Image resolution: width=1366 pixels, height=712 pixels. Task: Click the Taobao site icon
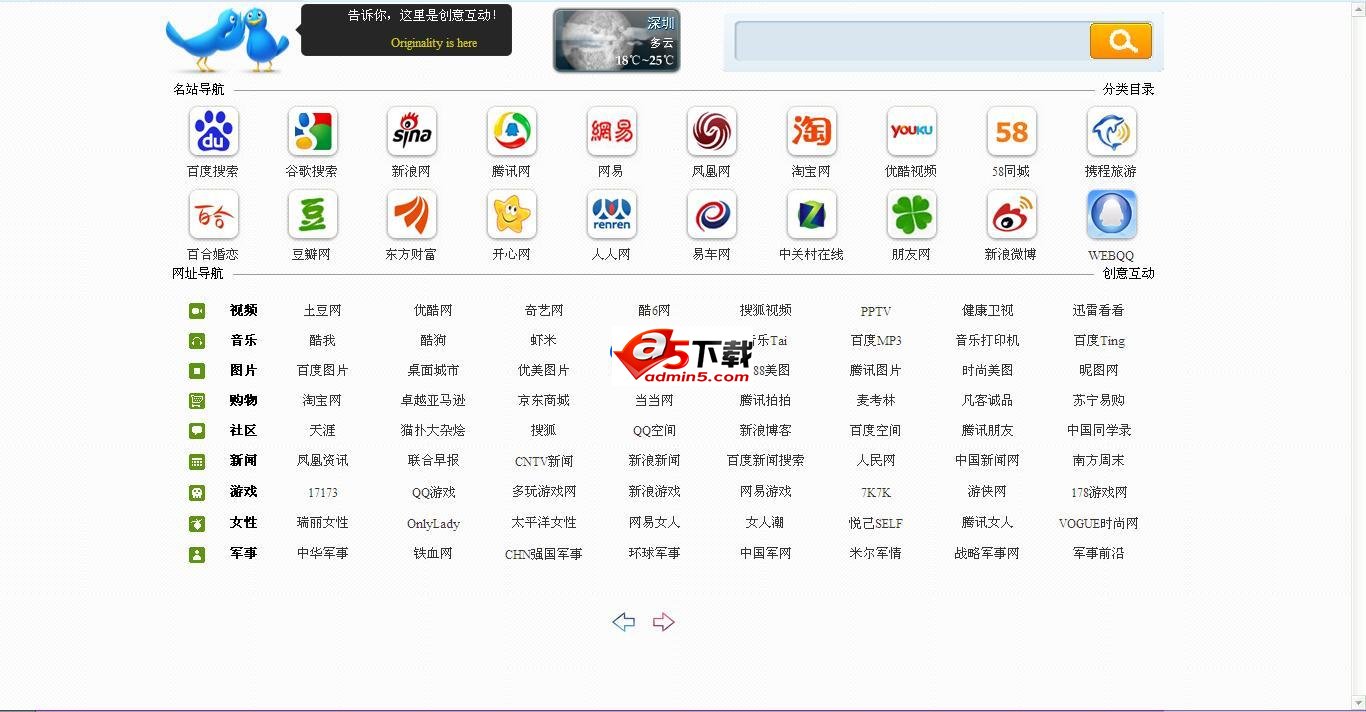point(811,132)
